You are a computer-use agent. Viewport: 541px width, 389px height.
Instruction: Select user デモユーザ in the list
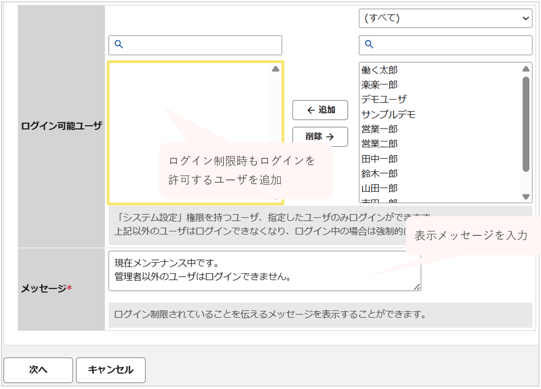click(x=384, y=99)
